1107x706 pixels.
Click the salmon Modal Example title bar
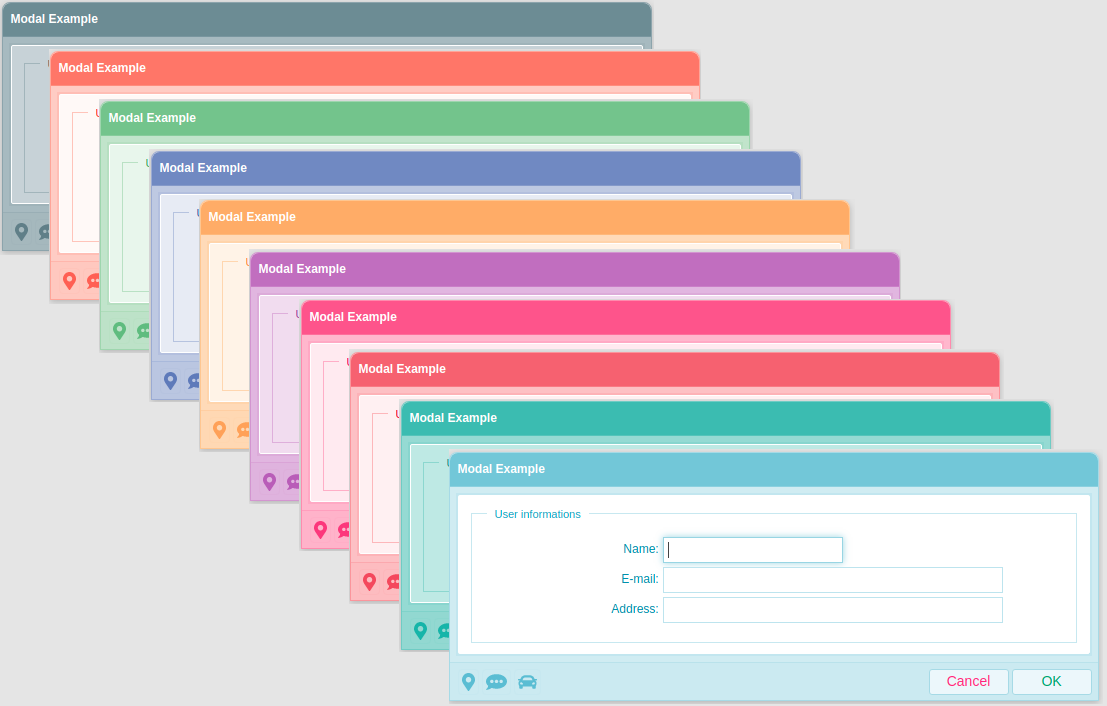375,68
